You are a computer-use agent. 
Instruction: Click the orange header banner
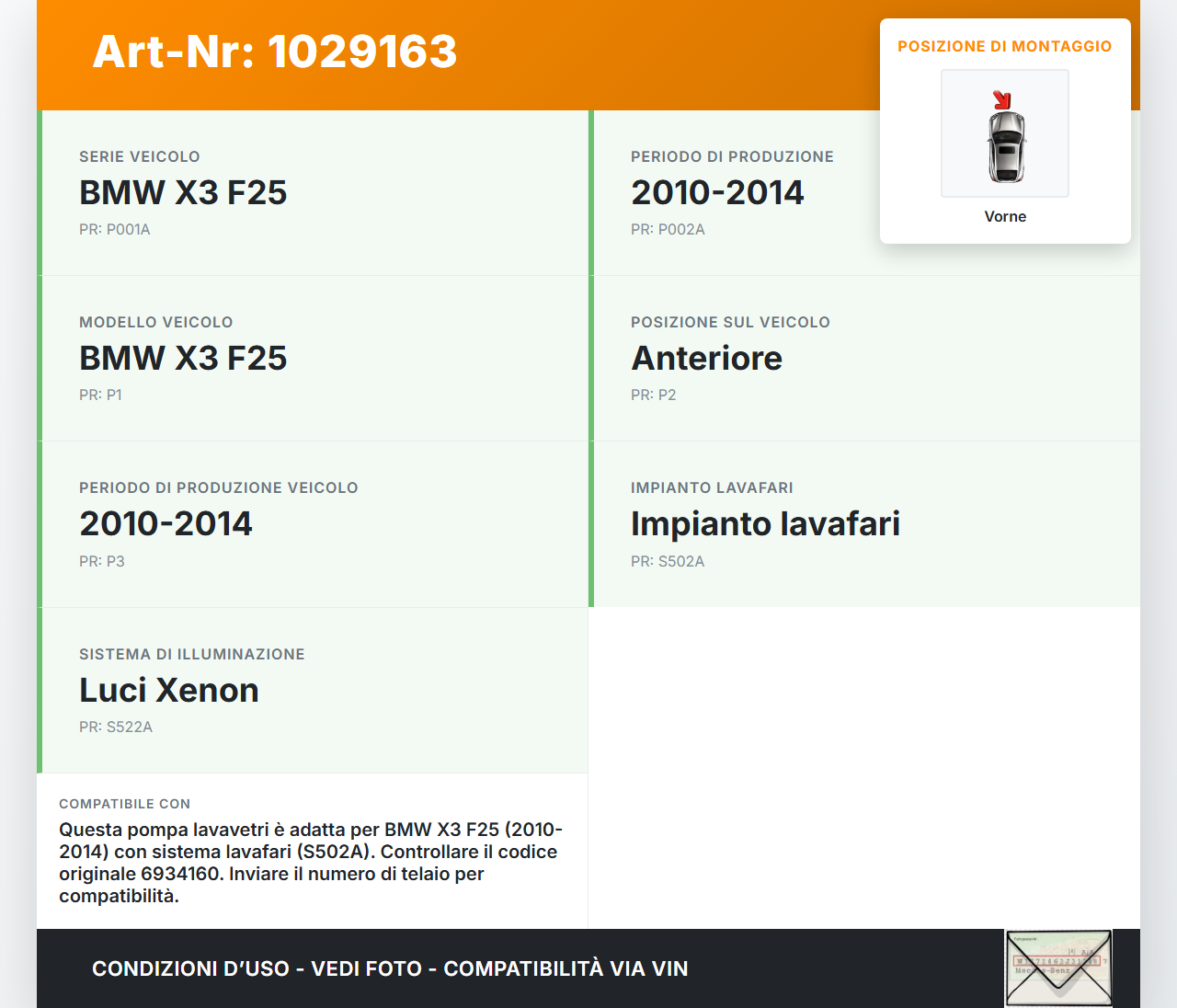tap(588, 53)
